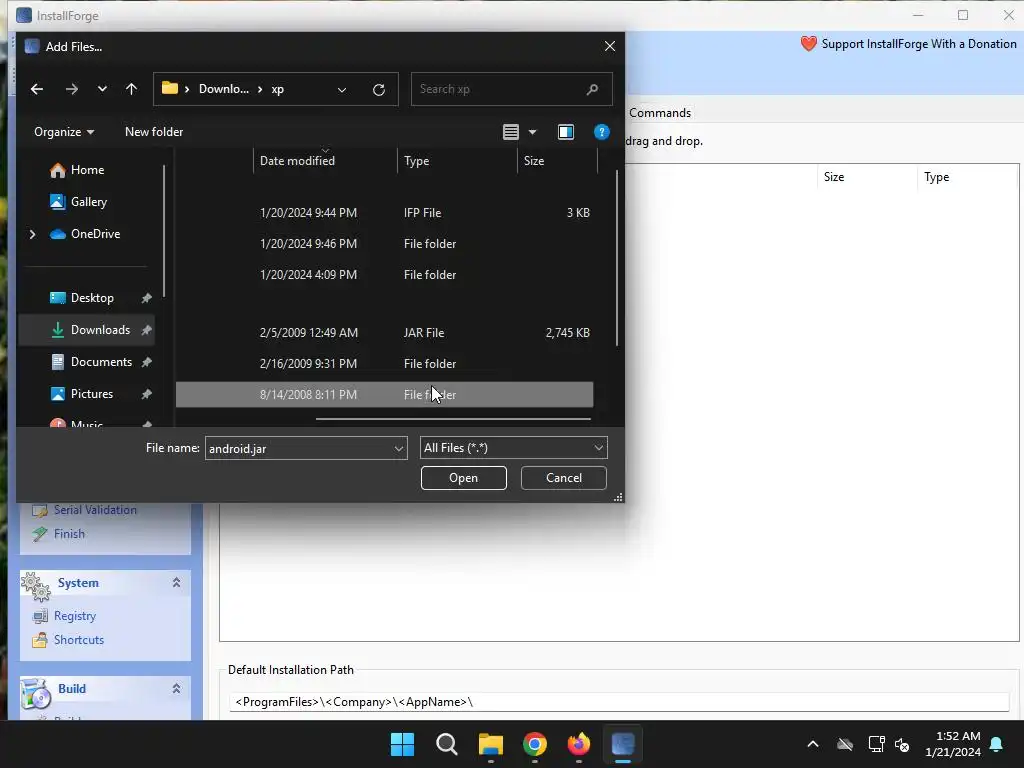Select the IFP File row
The width and height of the screenshot is (1024, 768).
(x=385, y=213)
